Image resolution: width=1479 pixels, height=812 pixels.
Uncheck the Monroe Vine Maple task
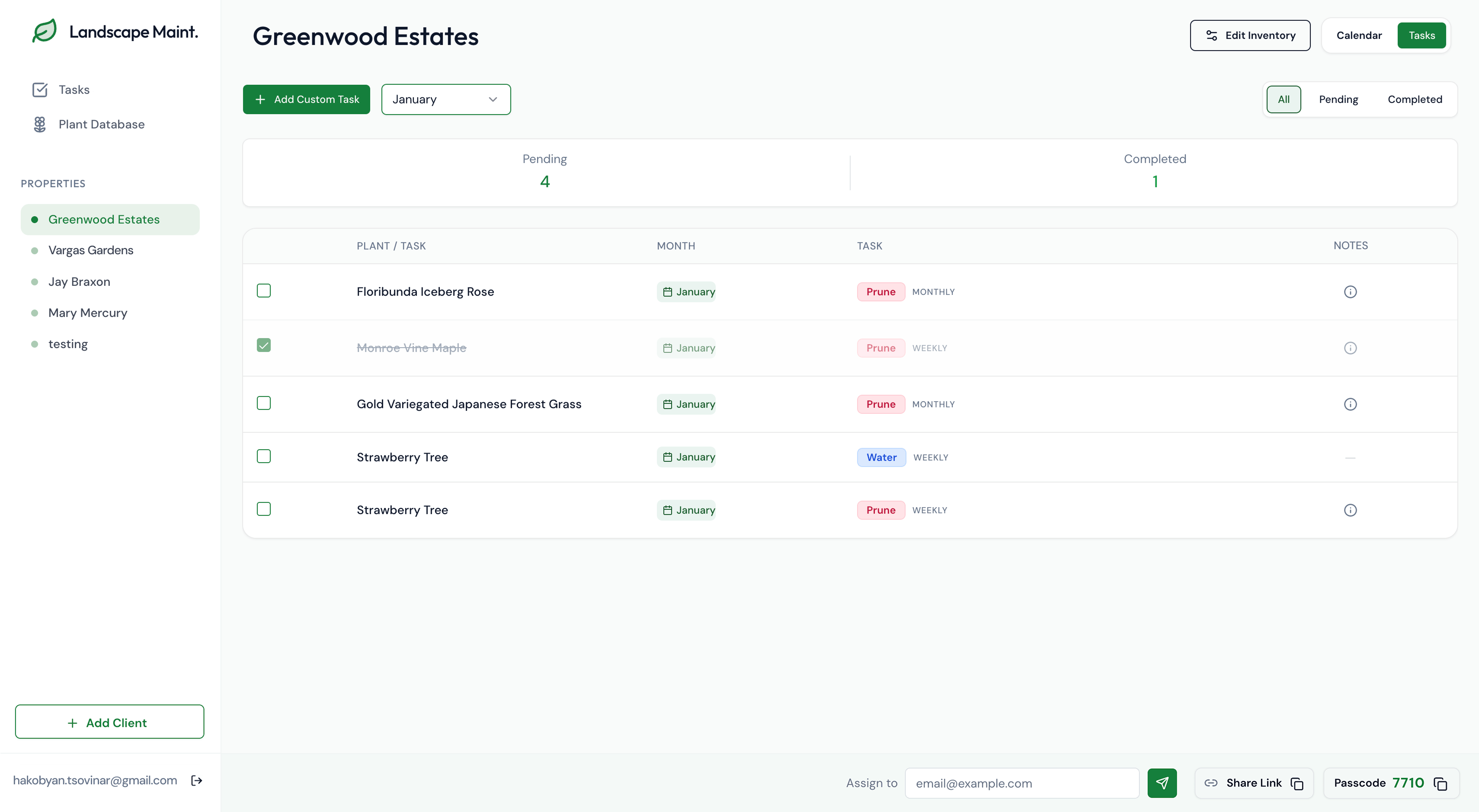(x=263, y=345)
